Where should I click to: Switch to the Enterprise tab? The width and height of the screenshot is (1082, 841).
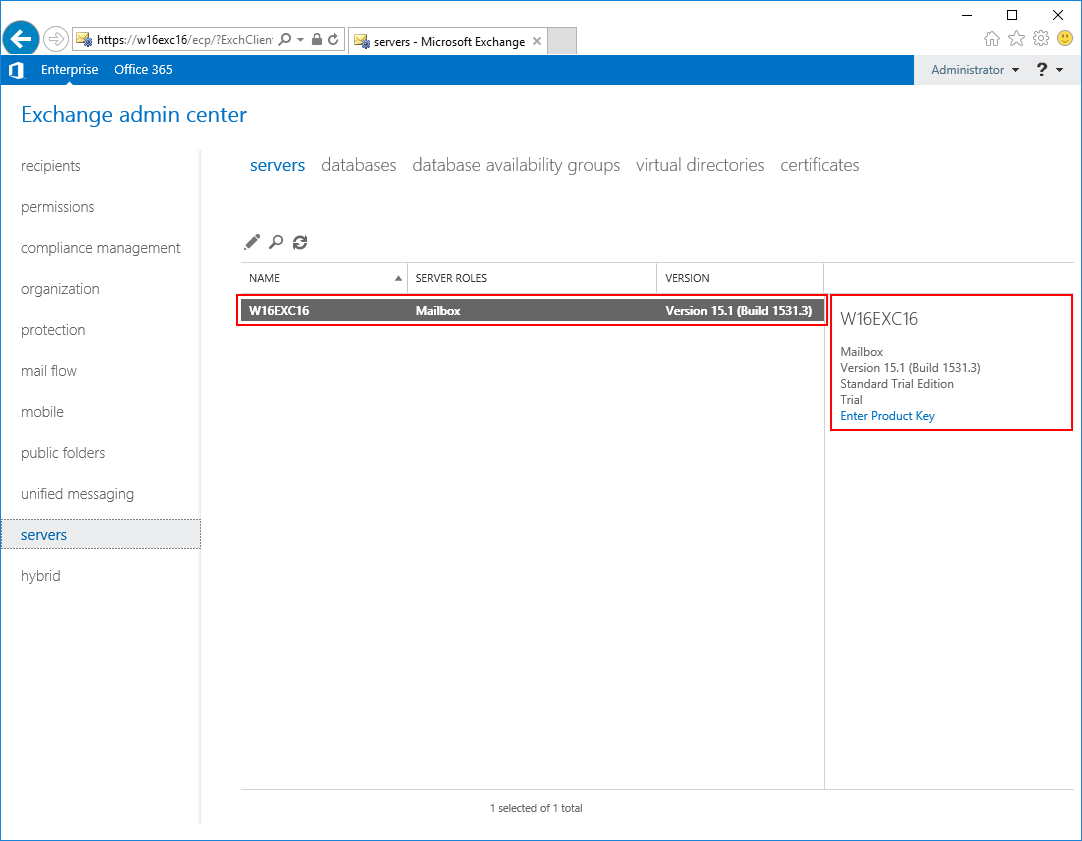(70, 70)
